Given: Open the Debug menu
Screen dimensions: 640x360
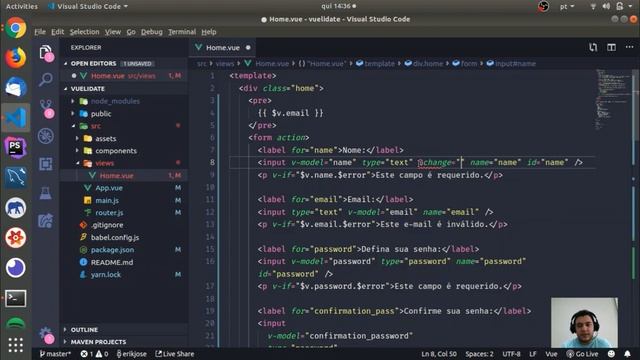Looking at the screenshot, I should (152, 32).
